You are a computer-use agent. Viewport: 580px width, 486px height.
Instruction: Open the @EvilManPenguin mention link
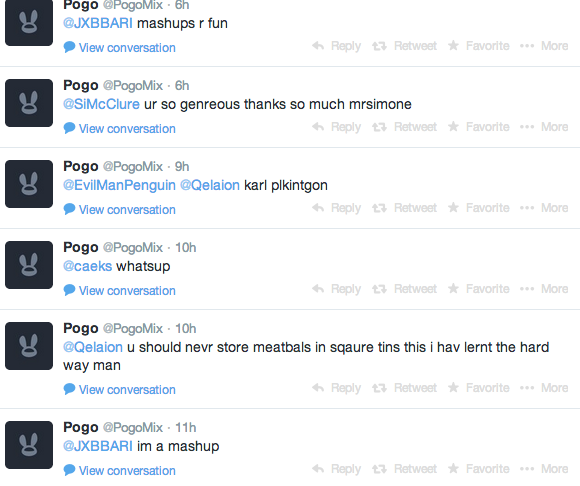tap(119, 185)
